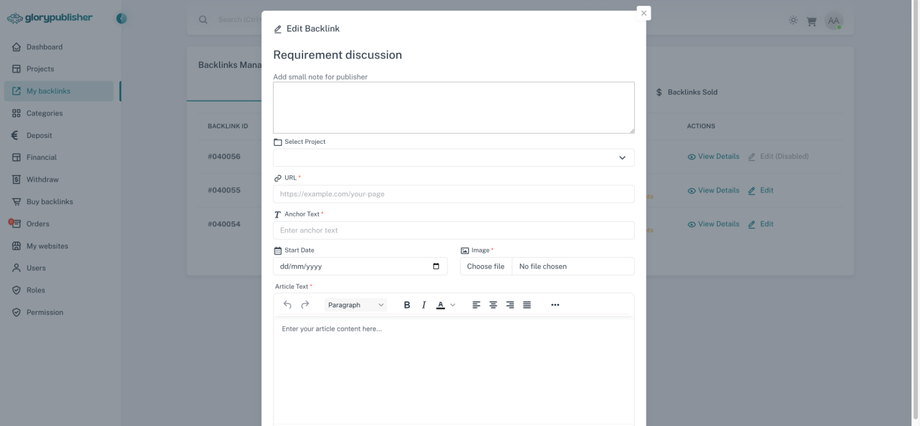Right-align the article text

[510, 305]
